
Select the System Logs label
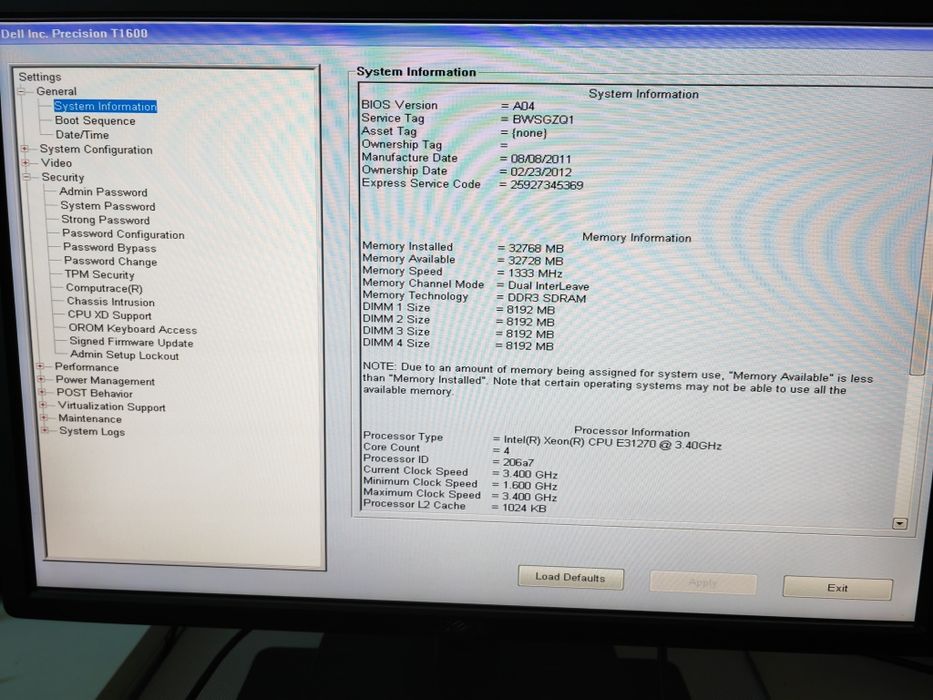tap(92, 432)
